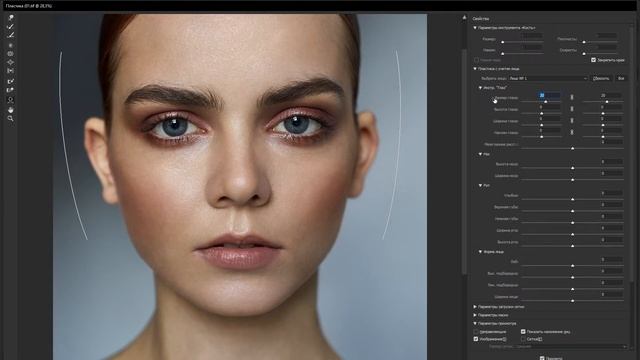The width and height of the screenshot is (640, 360).
Task: Click the right Eye Width slider
Action: click(603, 125)
